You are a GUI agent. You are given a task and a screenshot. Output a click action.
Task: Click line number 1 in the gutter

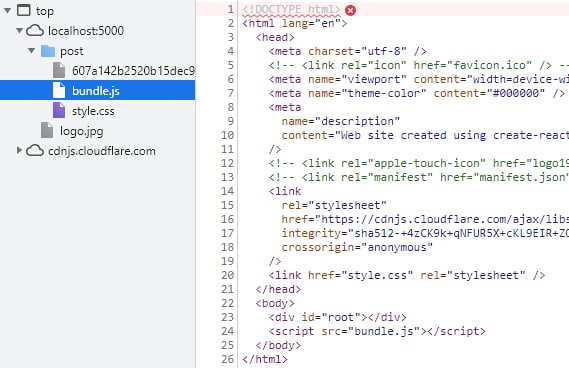coord(231,9)
